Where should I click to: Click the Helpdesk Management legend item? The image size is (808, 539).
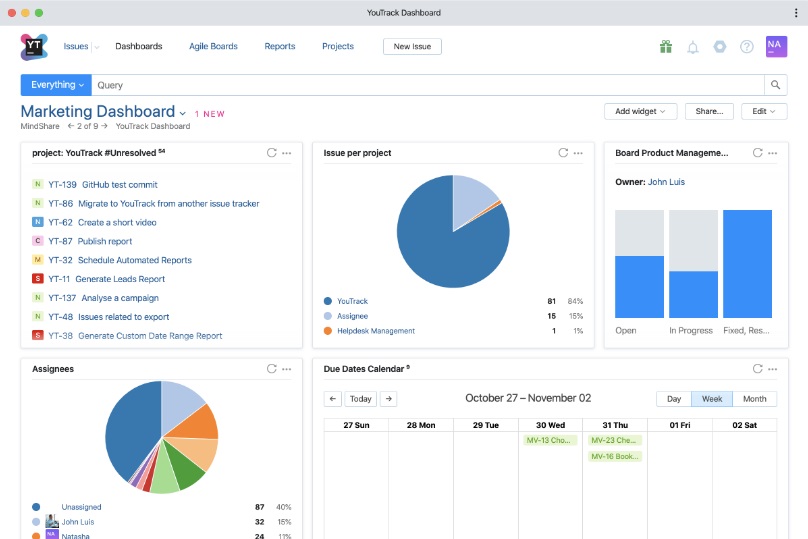pos(376,331)
